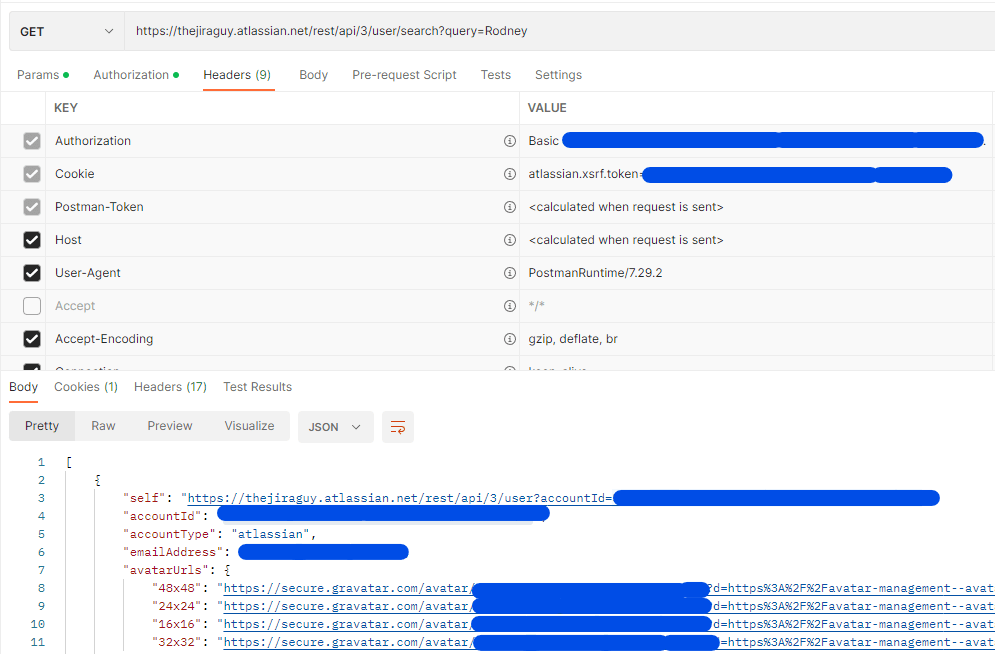Click info icon in Cookie header row
This screenshot has height=654, width=995.
point(510,174)
